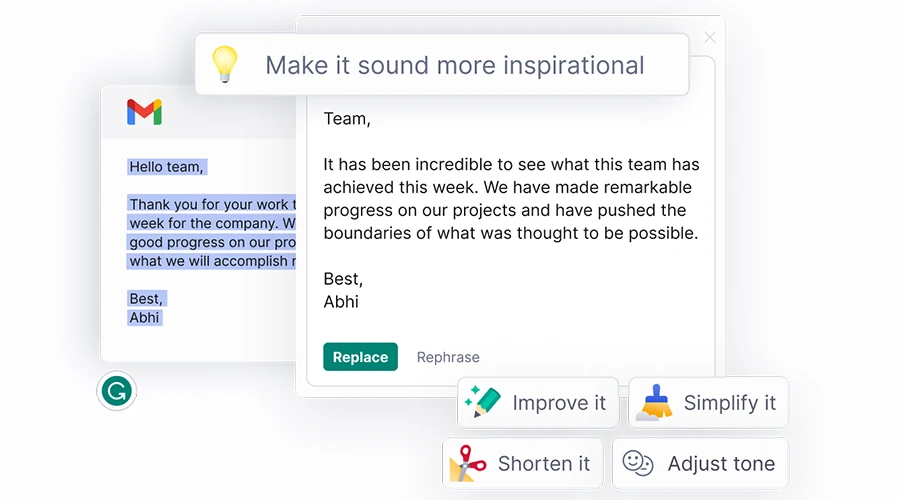Choose the Adjust tone suggestion
The height and width of the screenshot is (500, 900).
pyautogui.click(x=700, y=463)
